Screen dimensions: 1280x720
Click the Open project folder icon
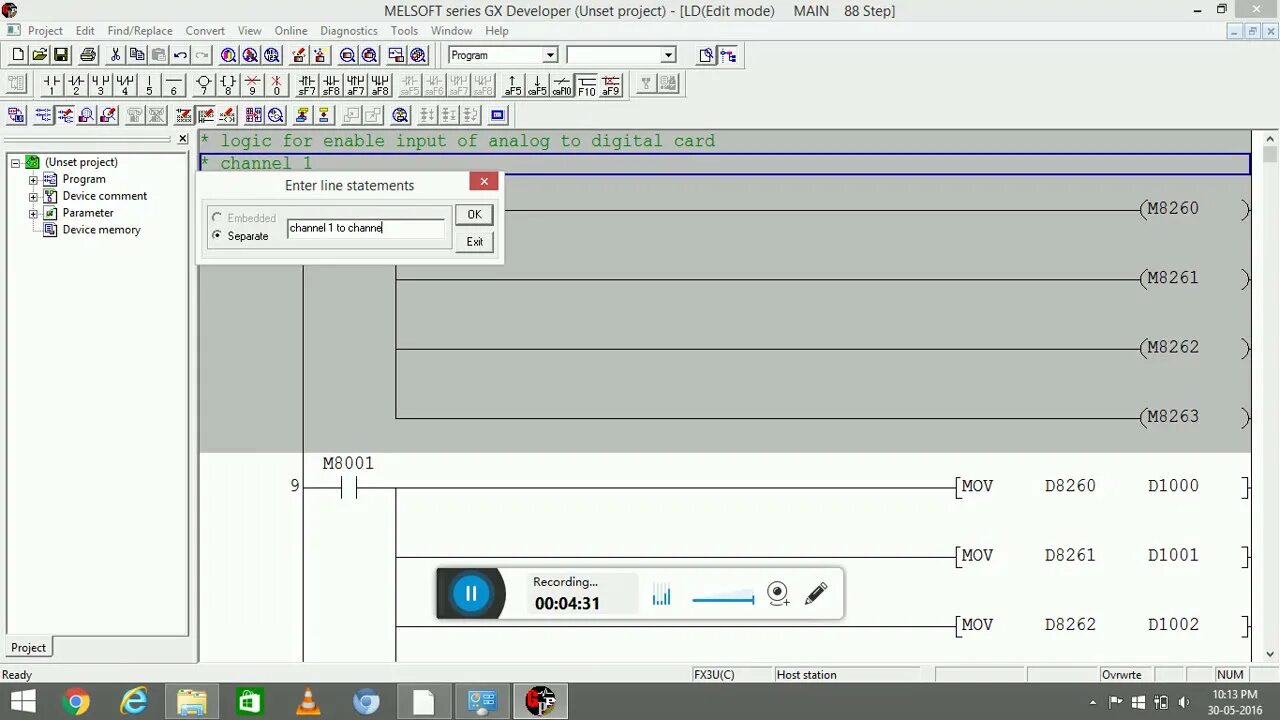click(x=39, y=55)
